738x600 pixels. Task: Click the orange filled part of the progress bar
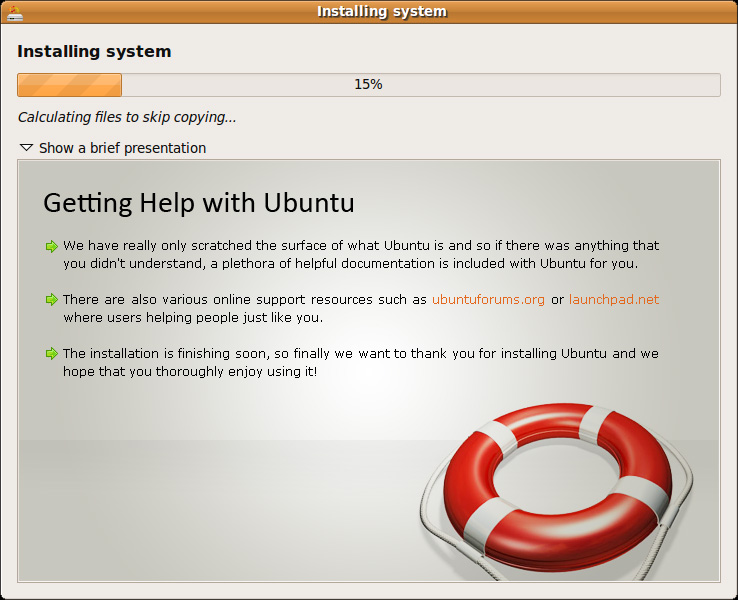pos(69,85)
